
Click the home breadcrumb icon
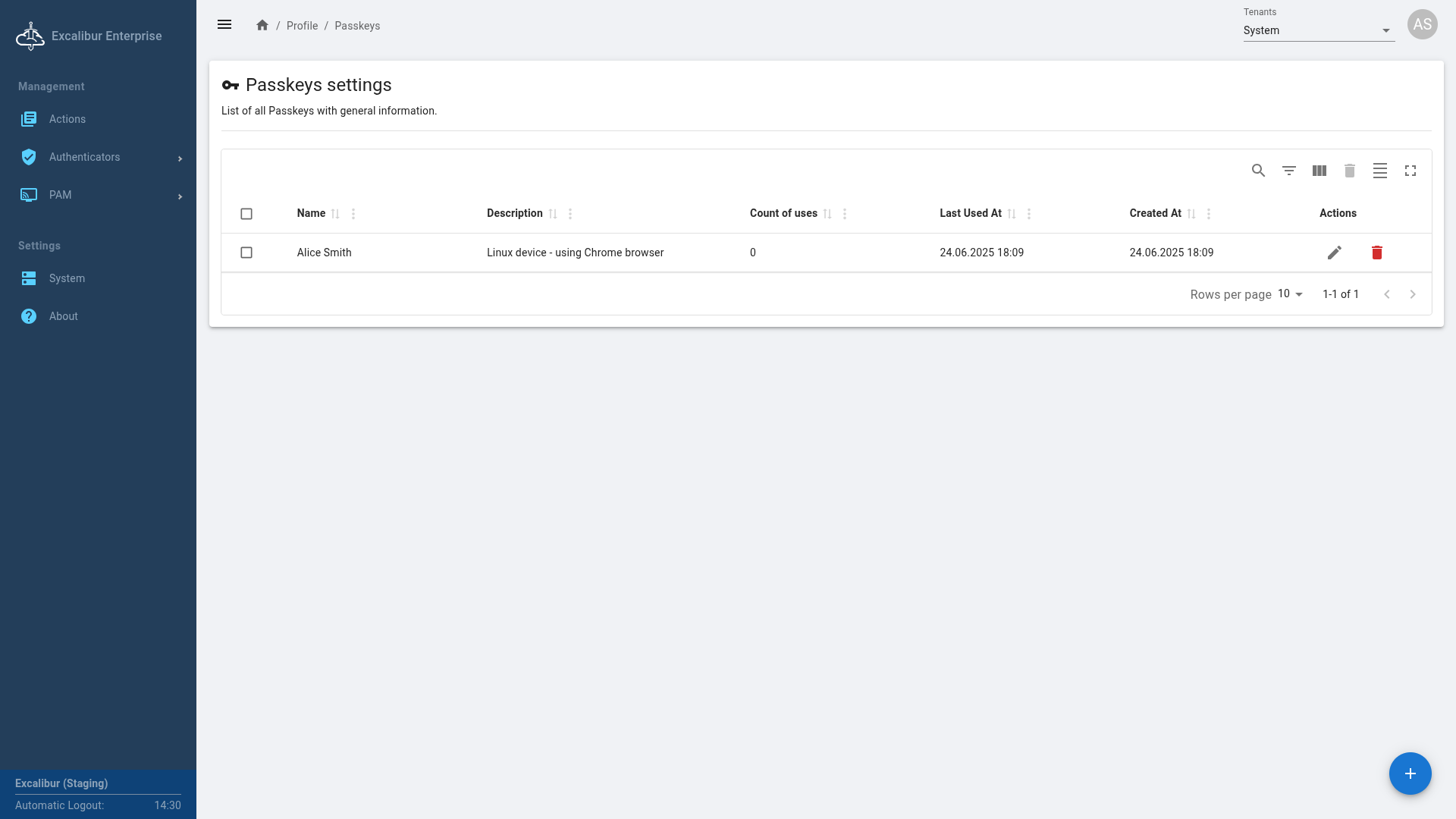click(x=262, y=25)
